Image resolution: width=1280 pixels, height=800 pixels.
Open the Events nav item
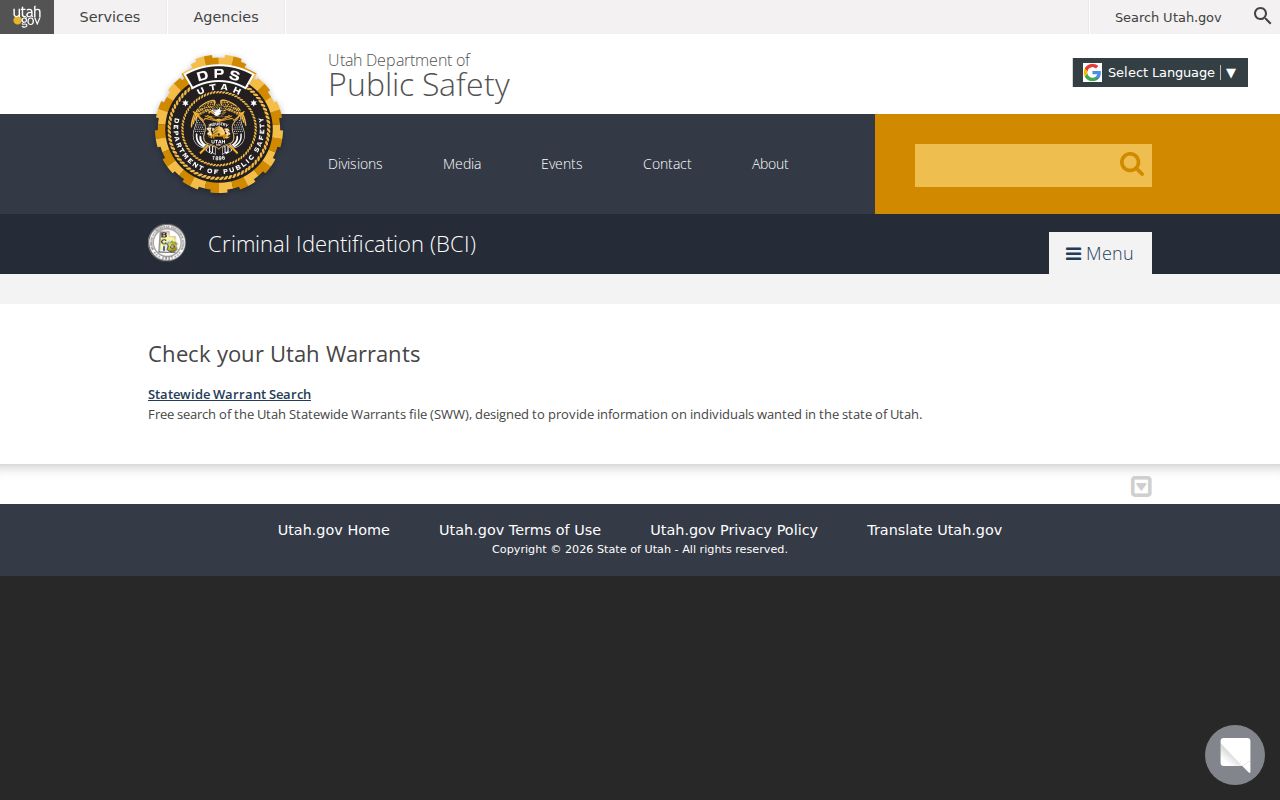pyautogui.click(x=562, y=164)
